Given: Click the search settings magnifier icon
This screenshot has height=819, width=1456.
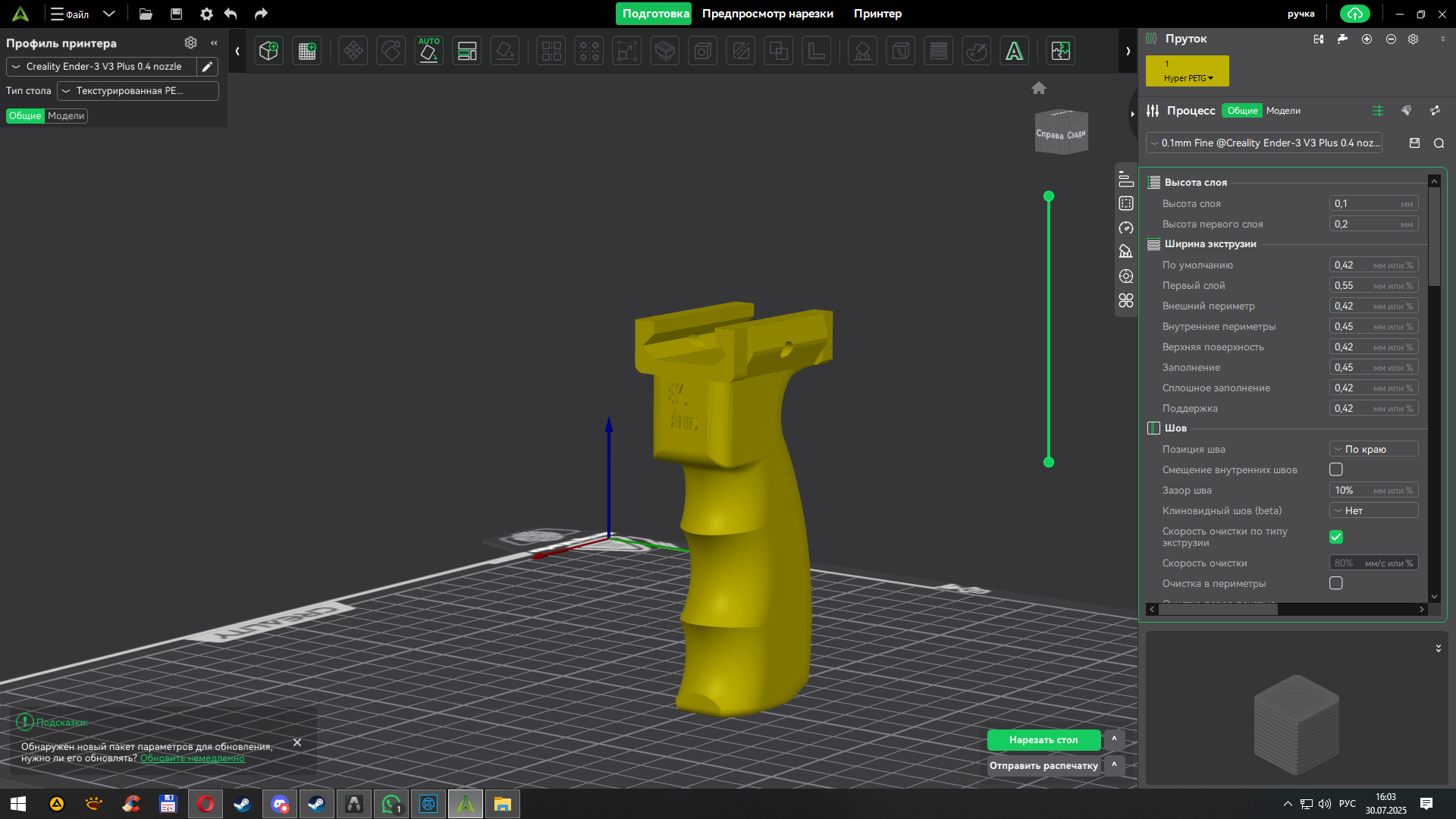Looking at the screenshot, I should click(1439, 143).
